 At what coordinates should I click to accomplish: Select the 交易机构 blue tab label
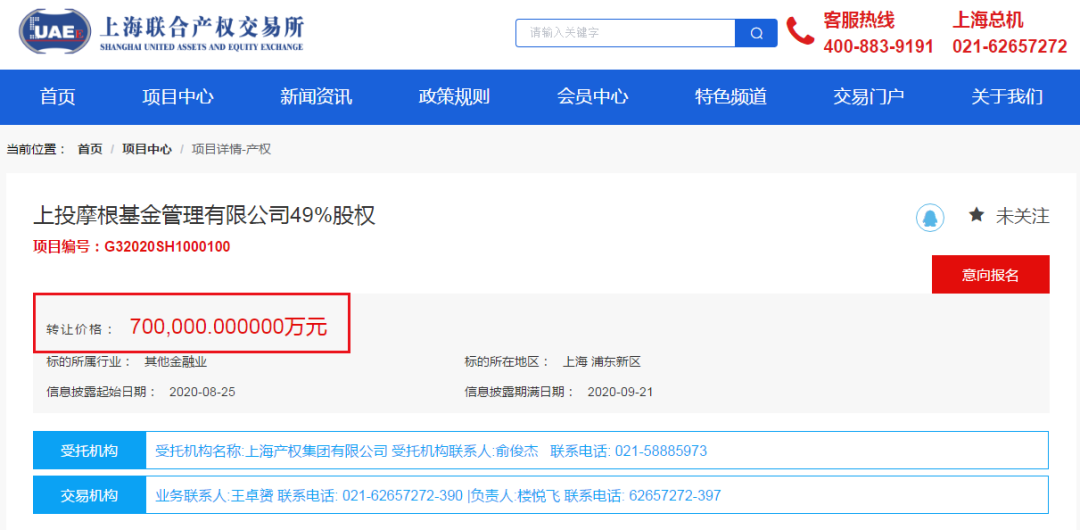click(90, 496)
